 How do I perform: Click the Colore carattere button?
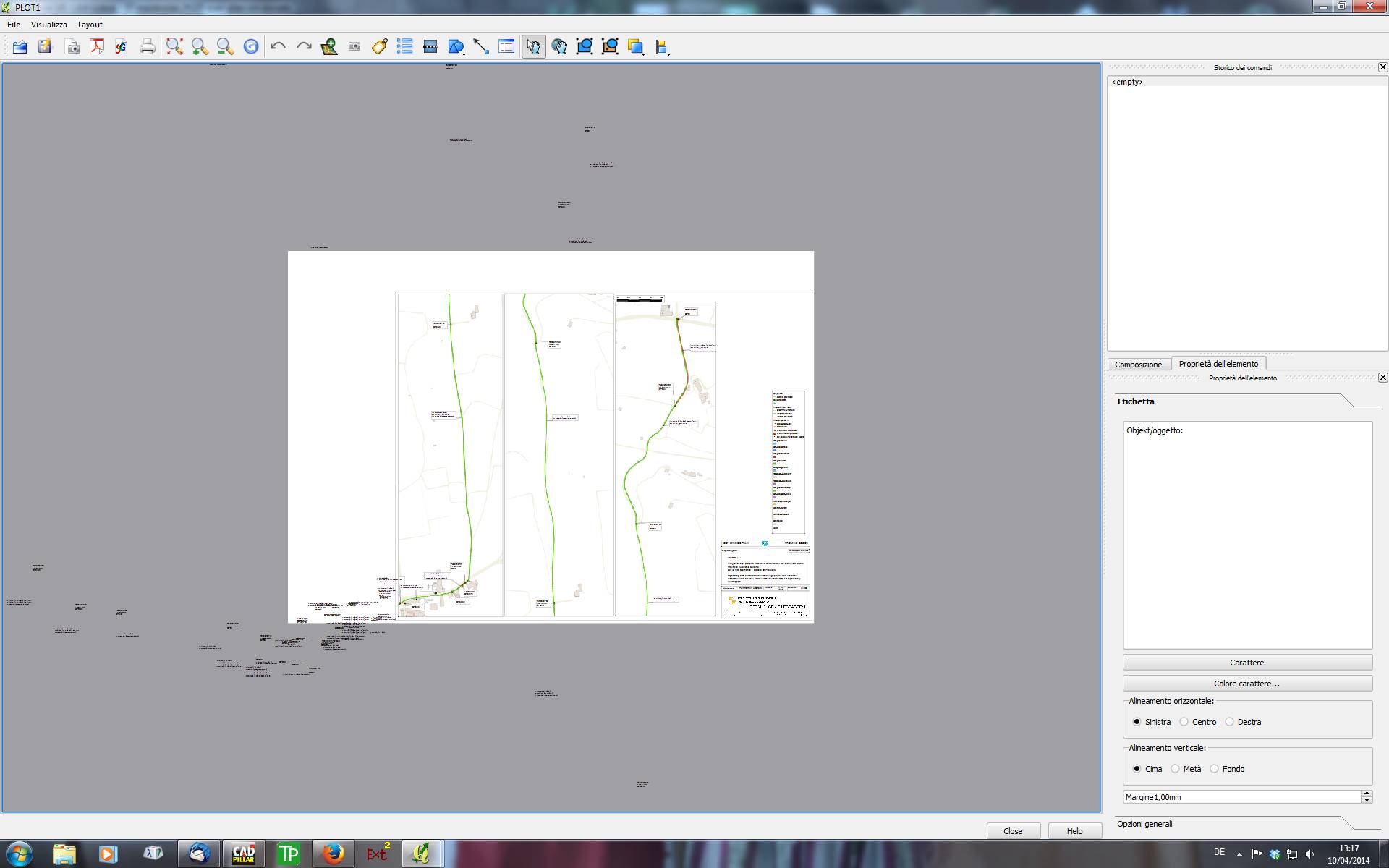click(1246, 684)
